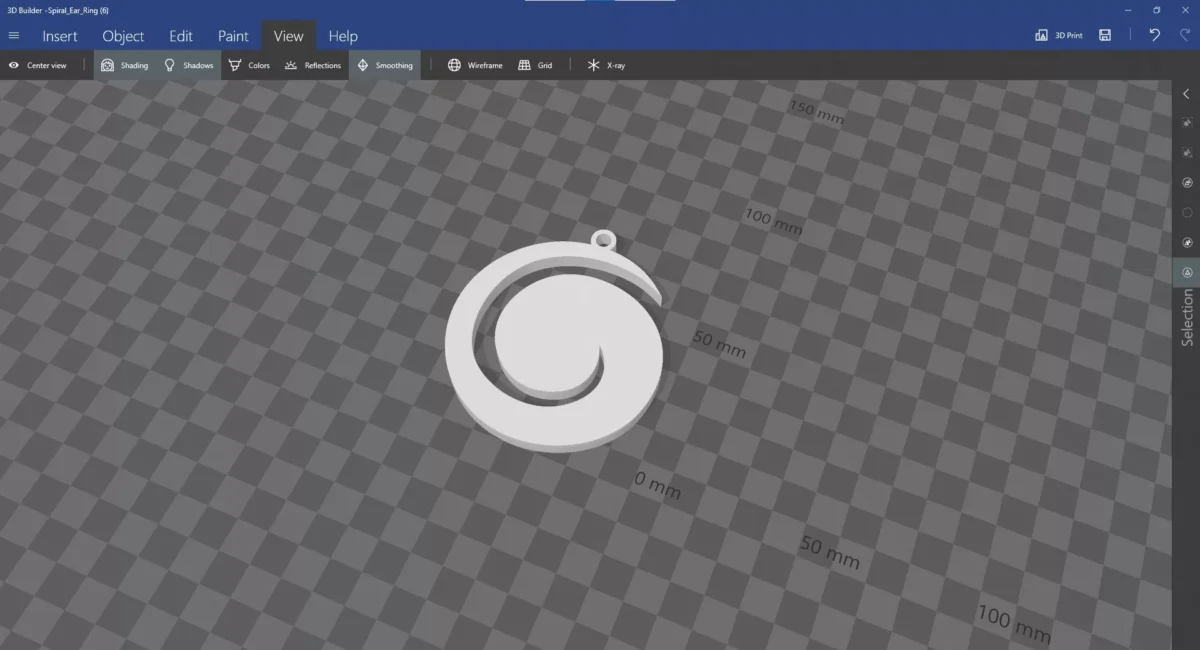Screen dimensions: 1200x650
Task: Click the Selection label on the side panel
Action: click(1187, 318)
